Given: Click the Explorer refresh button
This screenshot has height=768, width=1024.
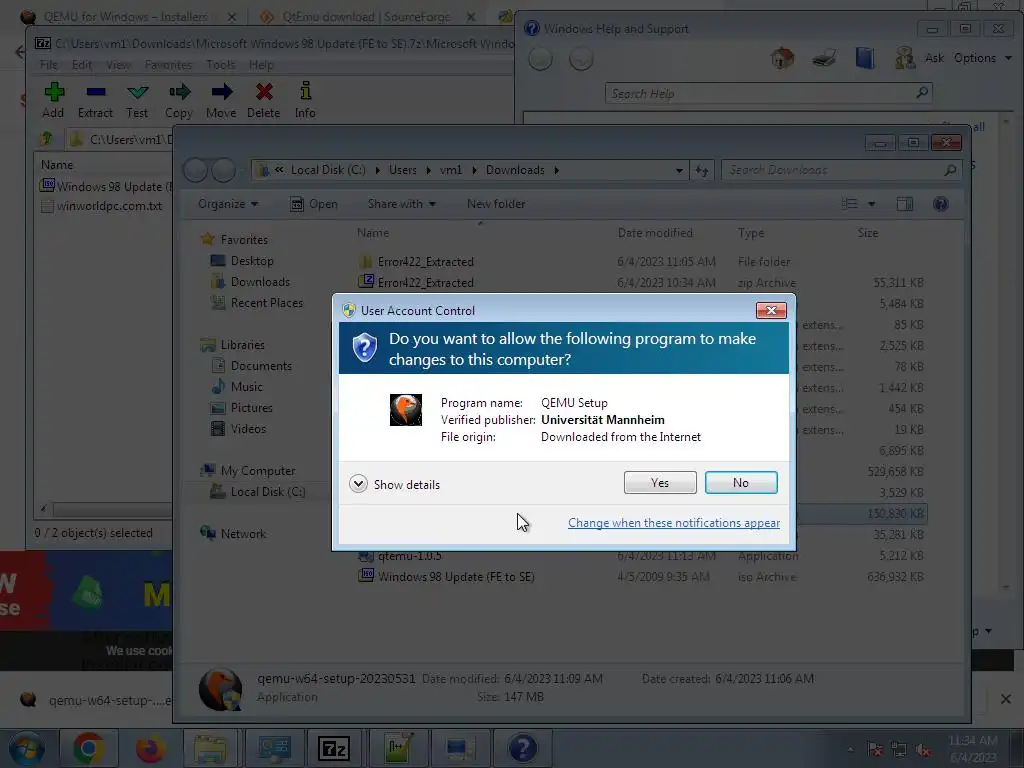Looking at the screenshot, I should pyautogui.click(x=702, y=170).
